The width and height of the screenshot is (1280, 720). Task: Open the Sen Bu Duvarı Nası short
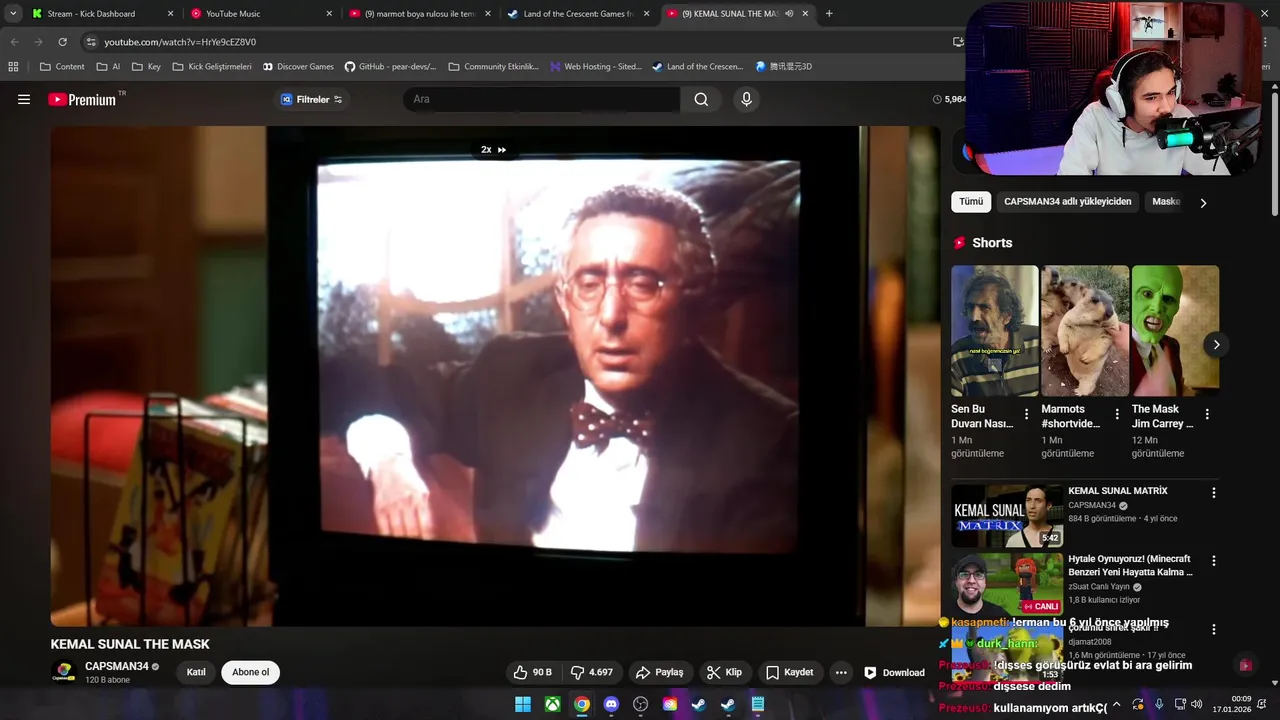[x=994, y=330]
